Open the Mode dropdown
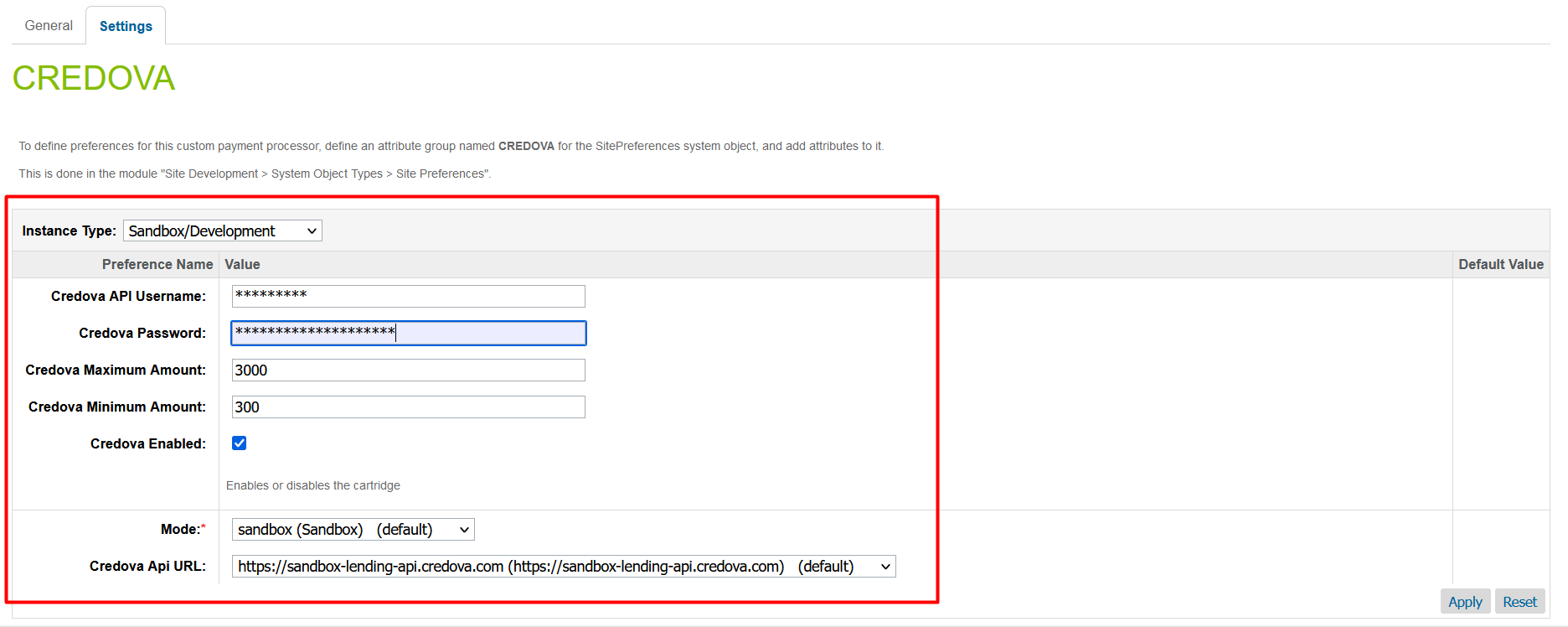This screenshot has width=1568, height=627. (x=353, y=529)
